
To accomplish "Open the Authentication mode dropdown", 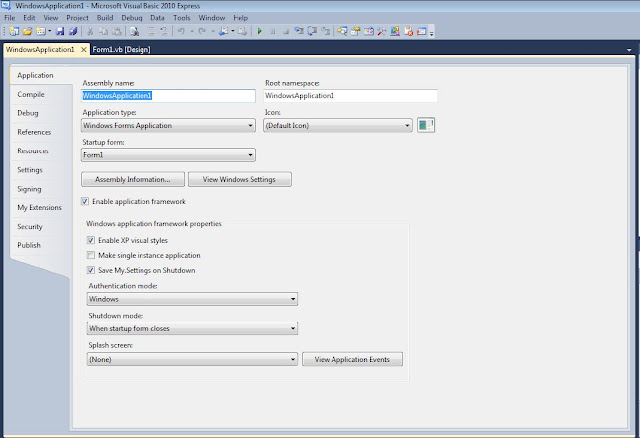I will click(x=192, y=299).
